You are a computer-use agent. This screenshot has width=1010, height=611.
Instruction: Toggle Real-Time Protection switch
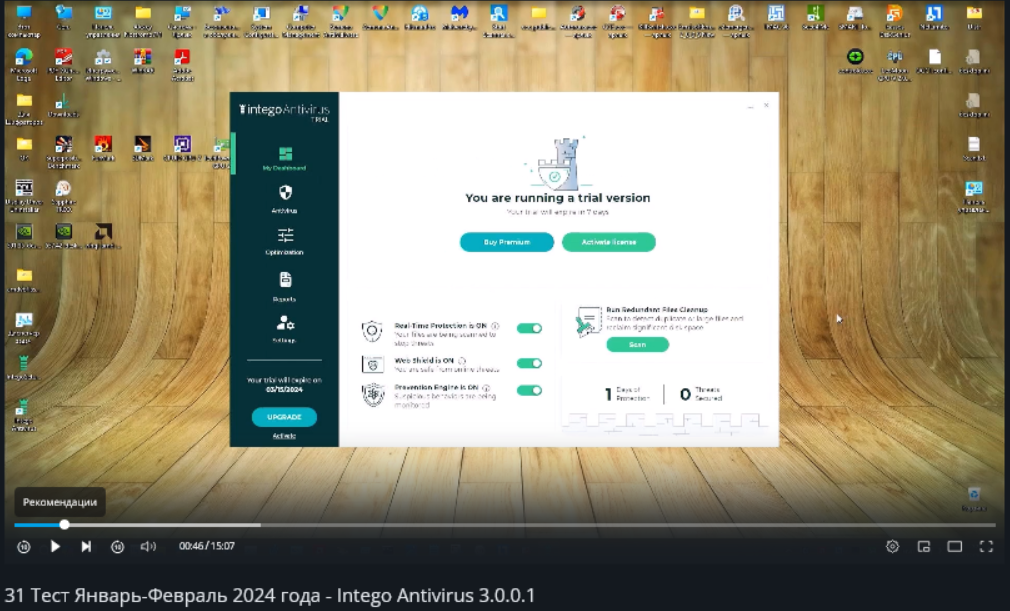(x=529, y=328)
